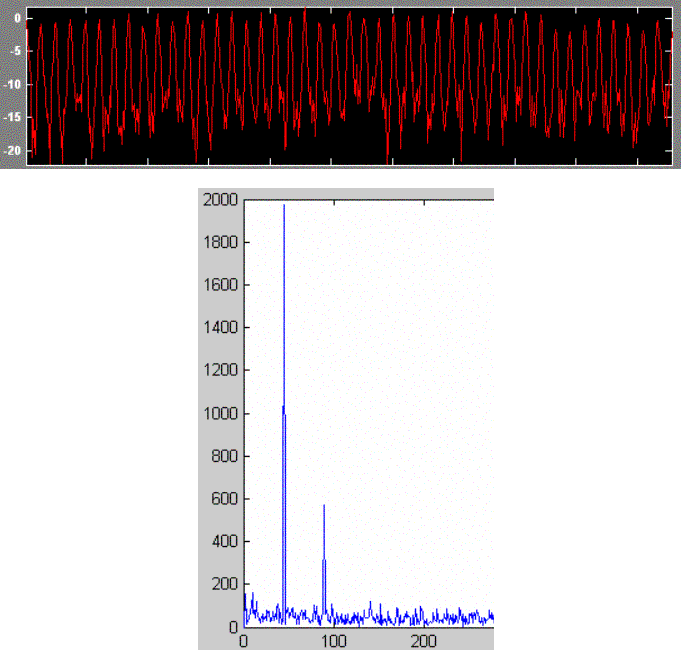Image resolution: width=681 pixels, height=651 pixels.
Task: Click the 2000 label on the spectrum y-axis
Action: [221, 200]
